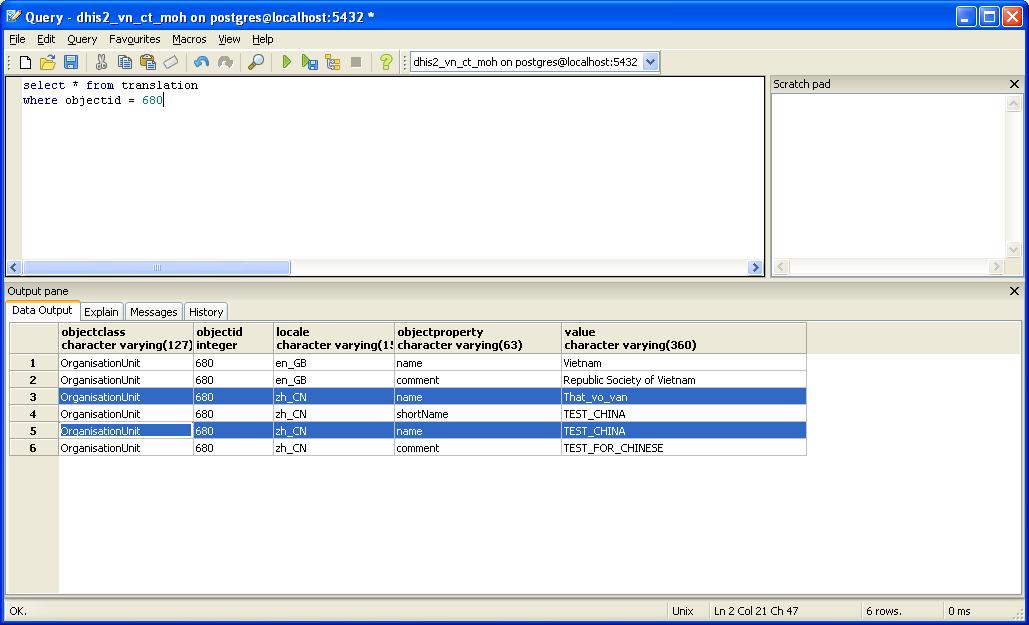This screenshot has width=1029, height=625.
Task: Run the query with green play icon
Action: click(x=287, y=62)
